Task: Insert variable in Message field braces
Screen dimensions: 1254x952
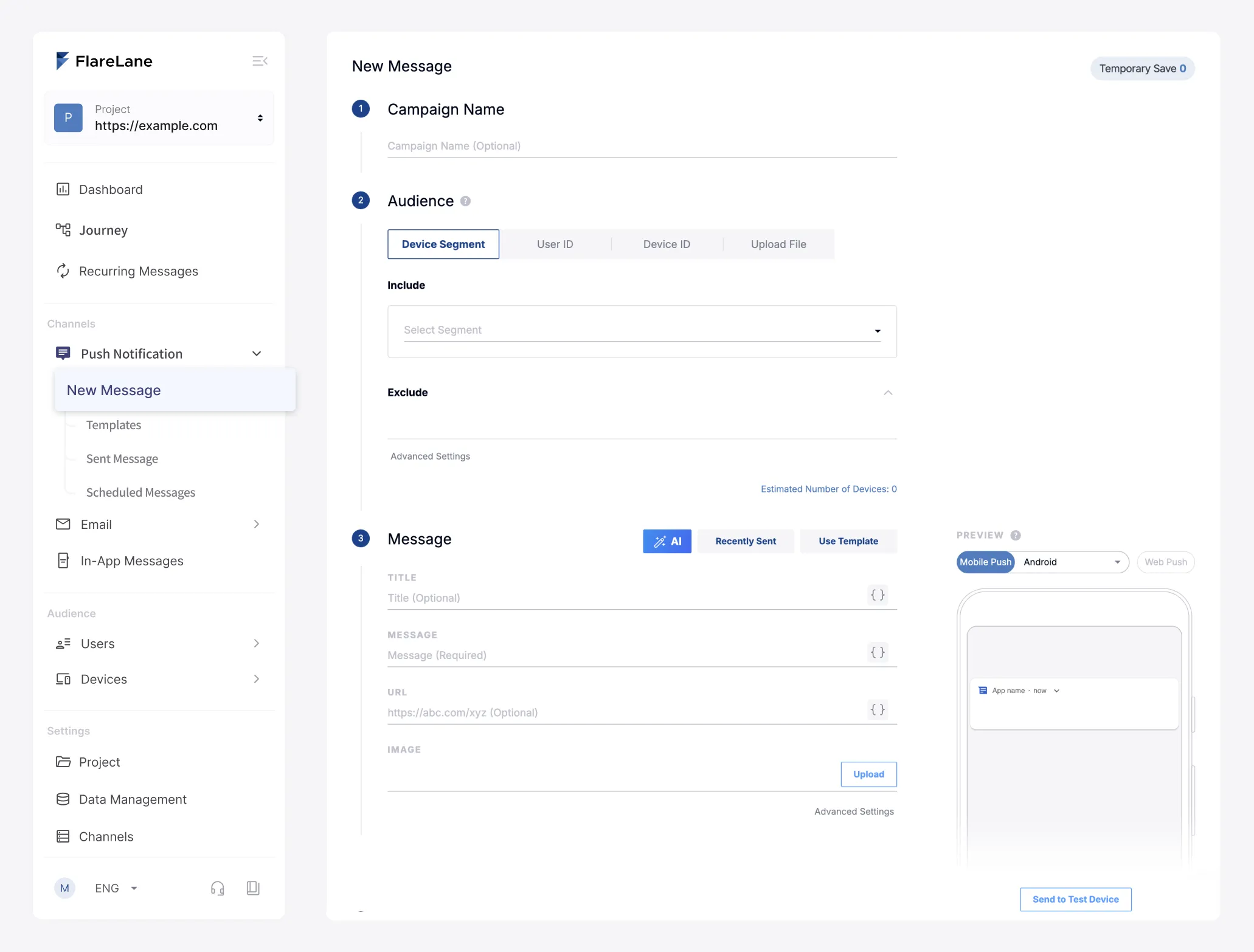Action: (878, 652)
